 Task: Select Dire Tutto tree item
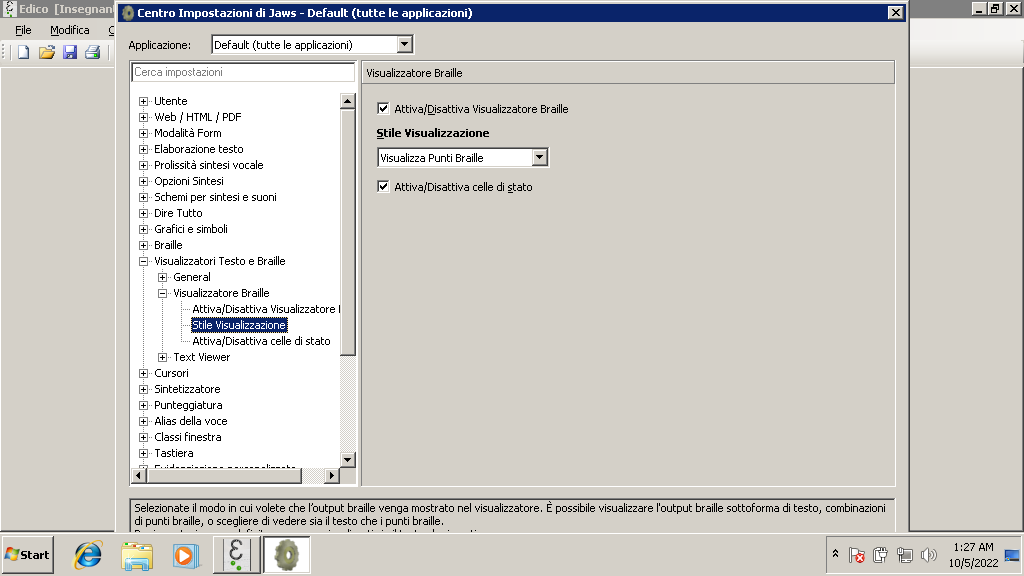point(178,213)
